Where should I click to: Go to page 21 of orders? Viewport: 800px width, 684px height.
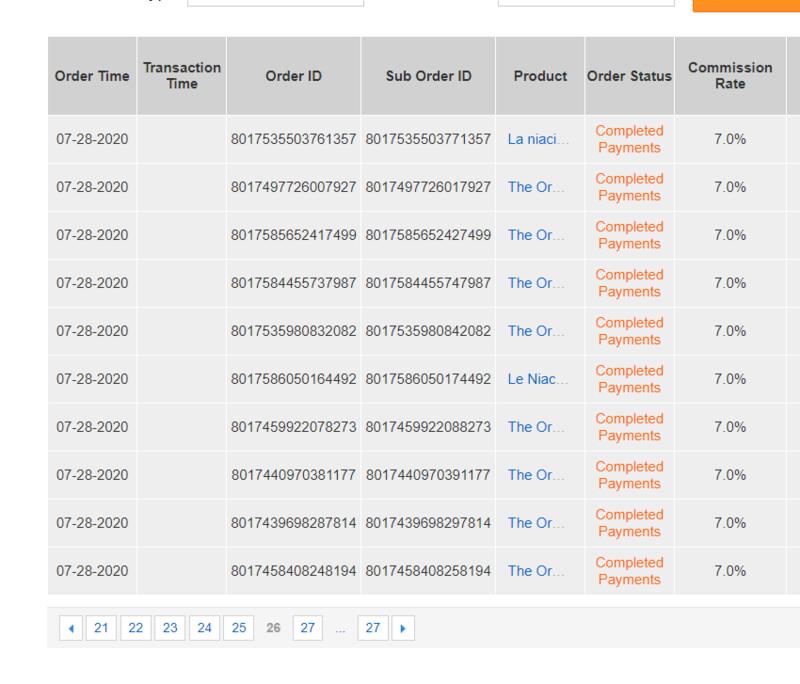pos(101,628)
